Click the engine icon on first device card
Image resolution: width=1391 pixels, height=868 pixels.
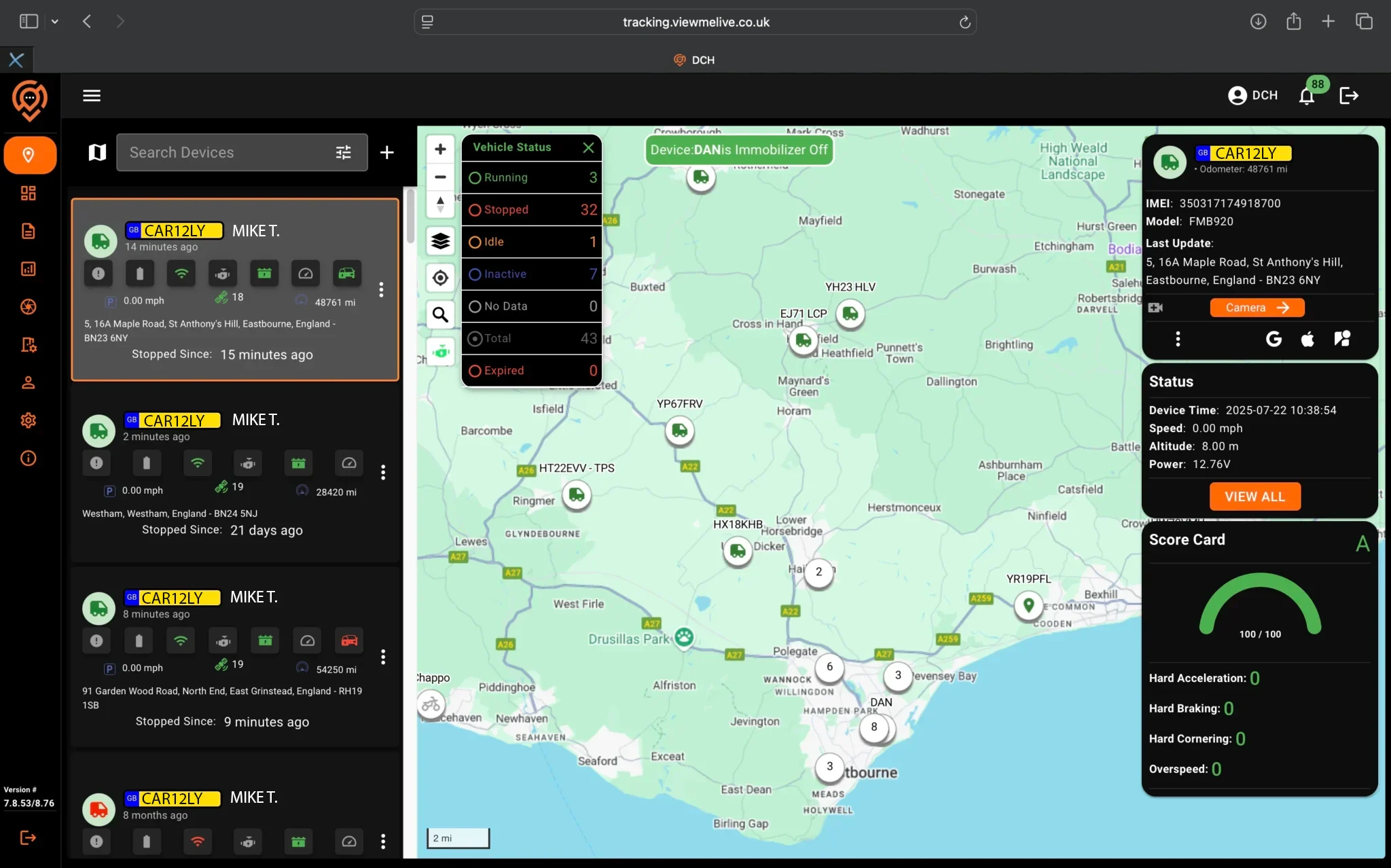[223, 274]
